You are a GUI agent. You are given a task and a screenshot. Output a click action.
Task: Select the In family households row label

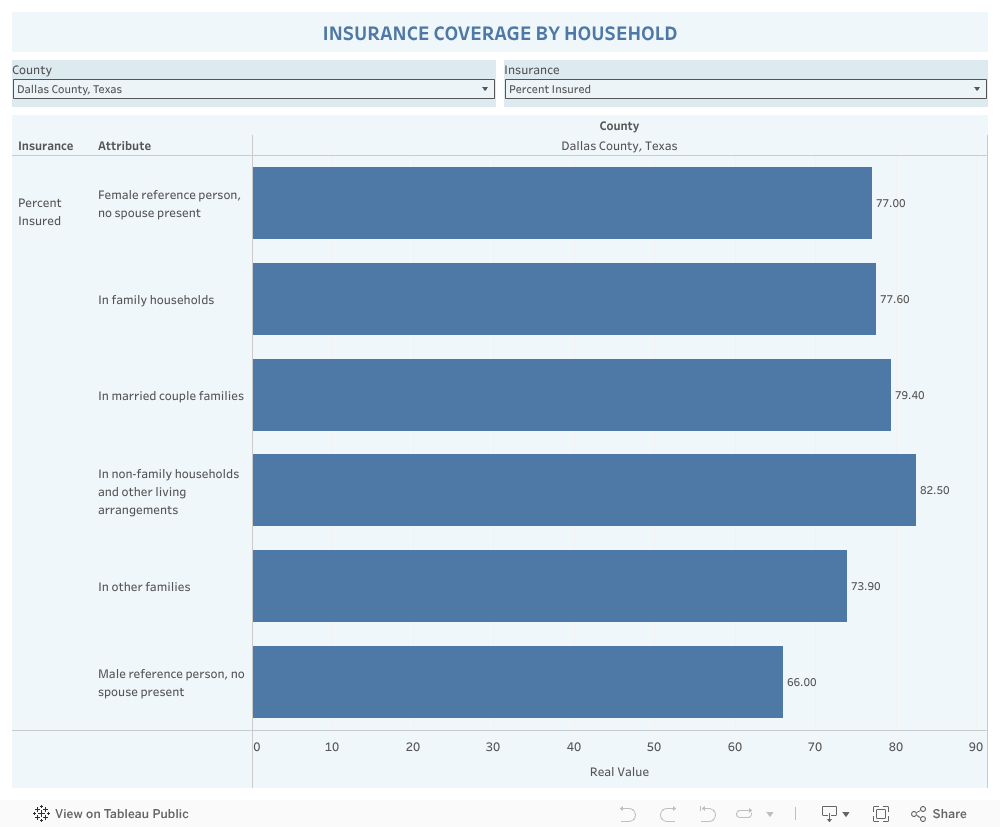pyautogui.click(x=156, y=300)
